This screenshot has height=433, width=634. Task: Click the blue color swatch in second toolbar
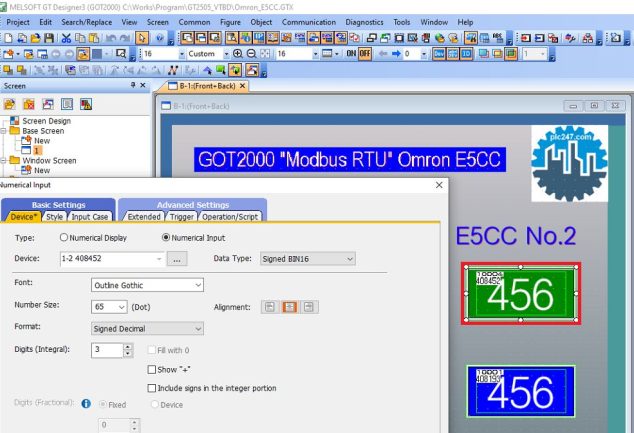click(97, 53)
